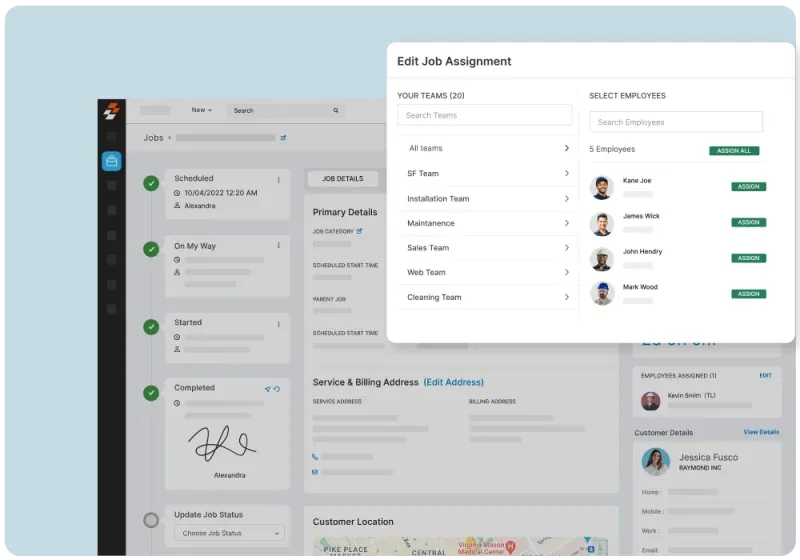Click the Search Employees input field
The width and height of the screenshot is (800, 560).
tap(675, 122)
